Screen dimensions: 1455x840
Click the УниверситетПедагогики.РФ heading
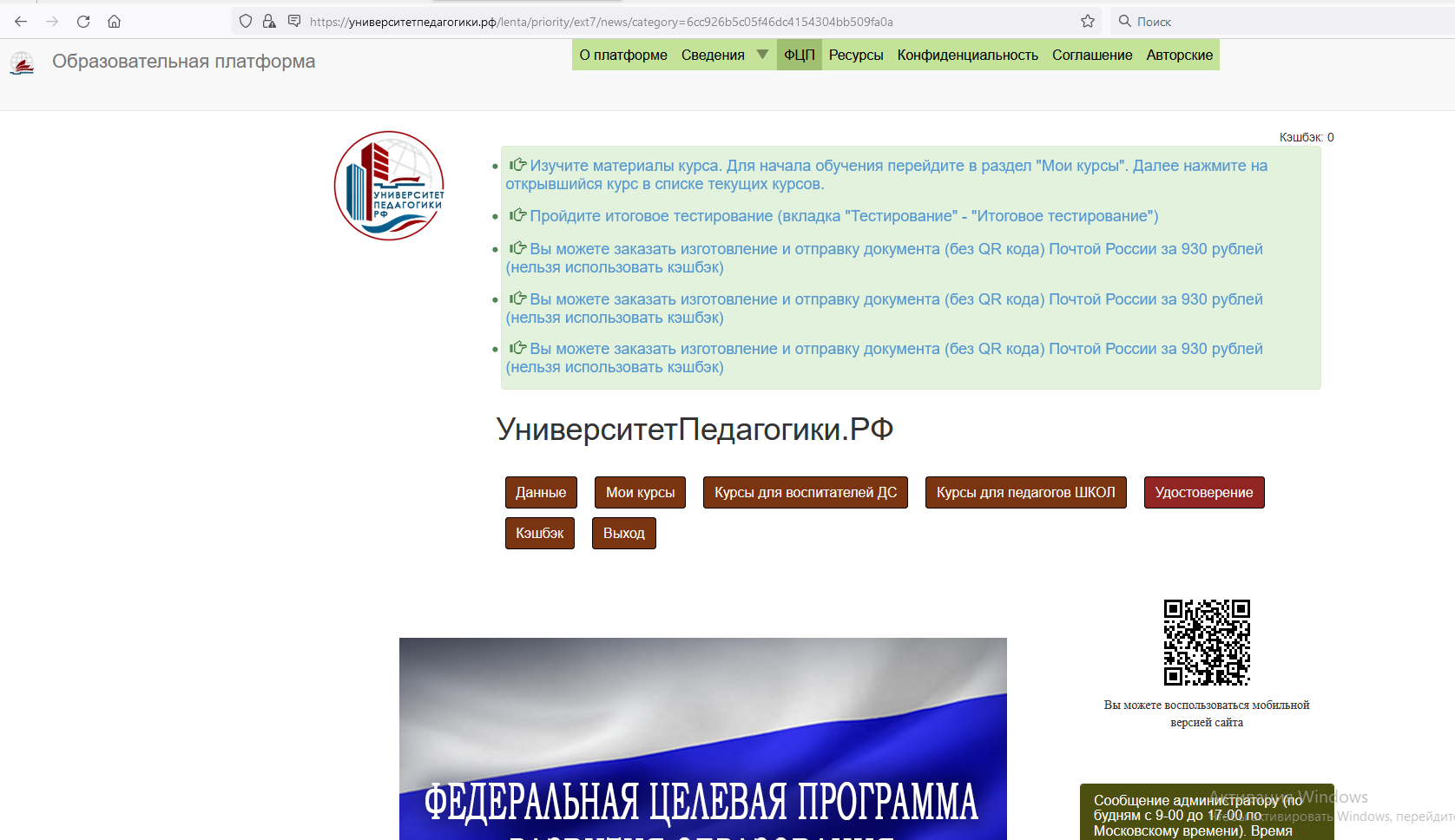tap(695, 429)
